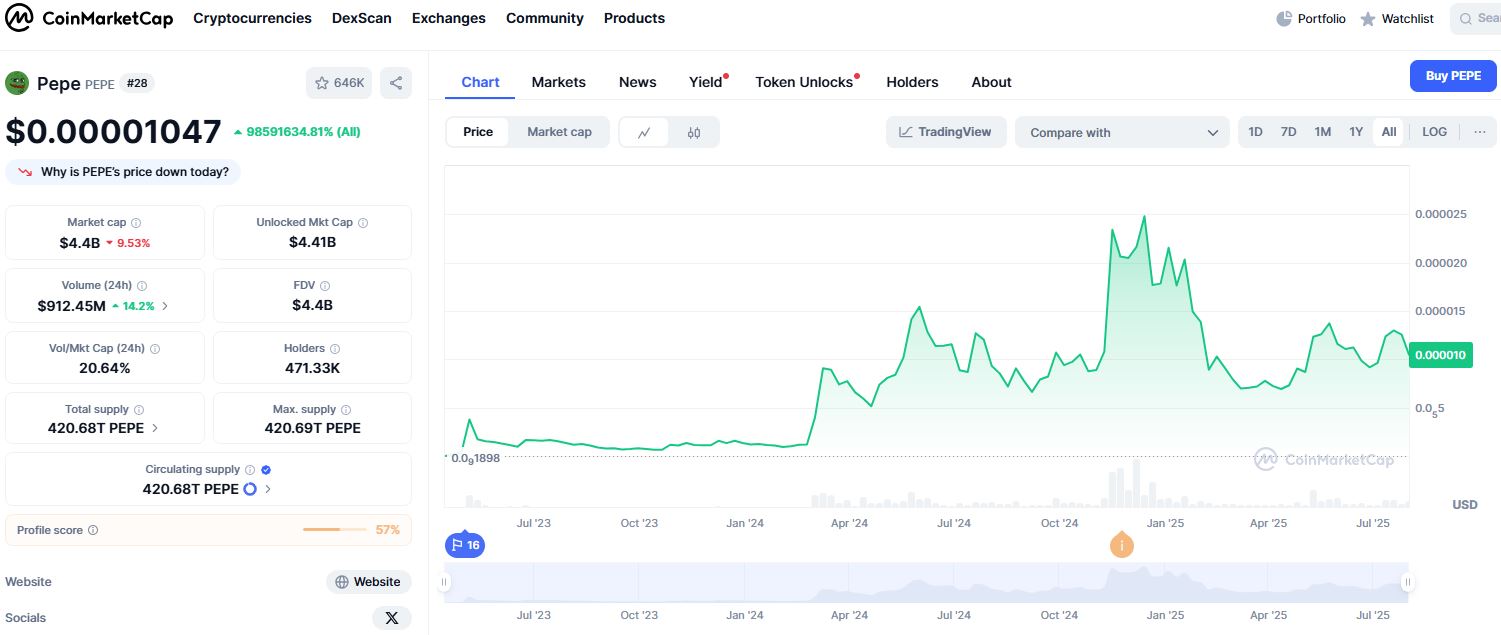The image size is (1501, 635).
Task: Open info icon for Vol/Mkt Cap (24h)
Action: pyautogui.click(x=155, y=349)
